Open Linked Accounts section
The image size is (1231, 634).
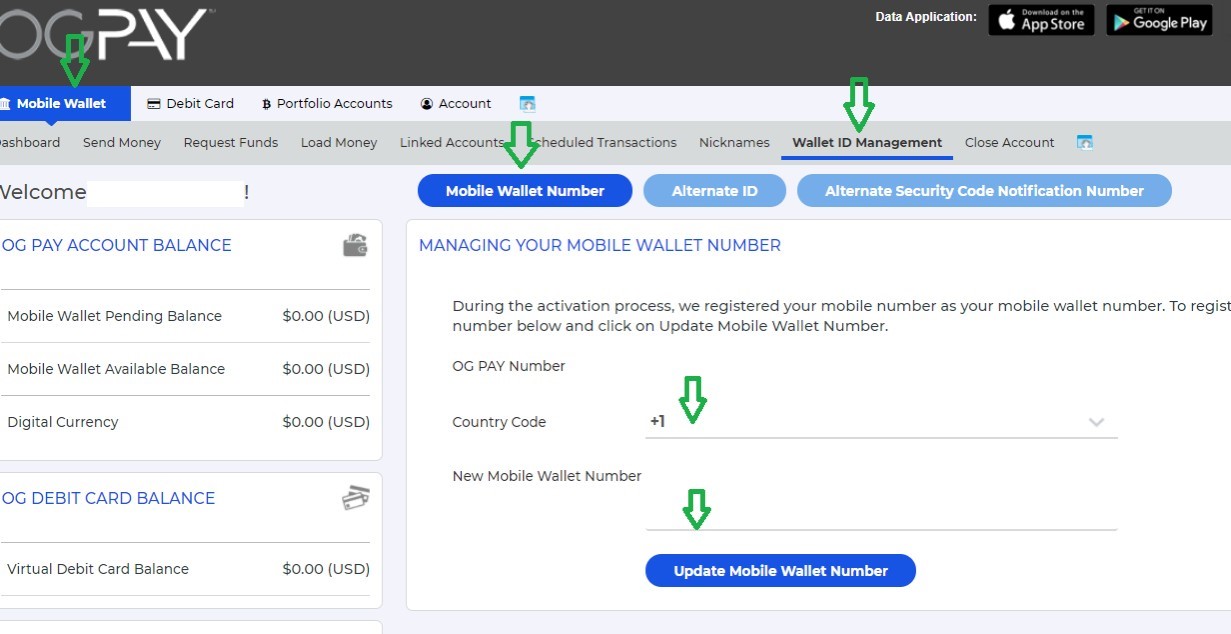[451, 142]
